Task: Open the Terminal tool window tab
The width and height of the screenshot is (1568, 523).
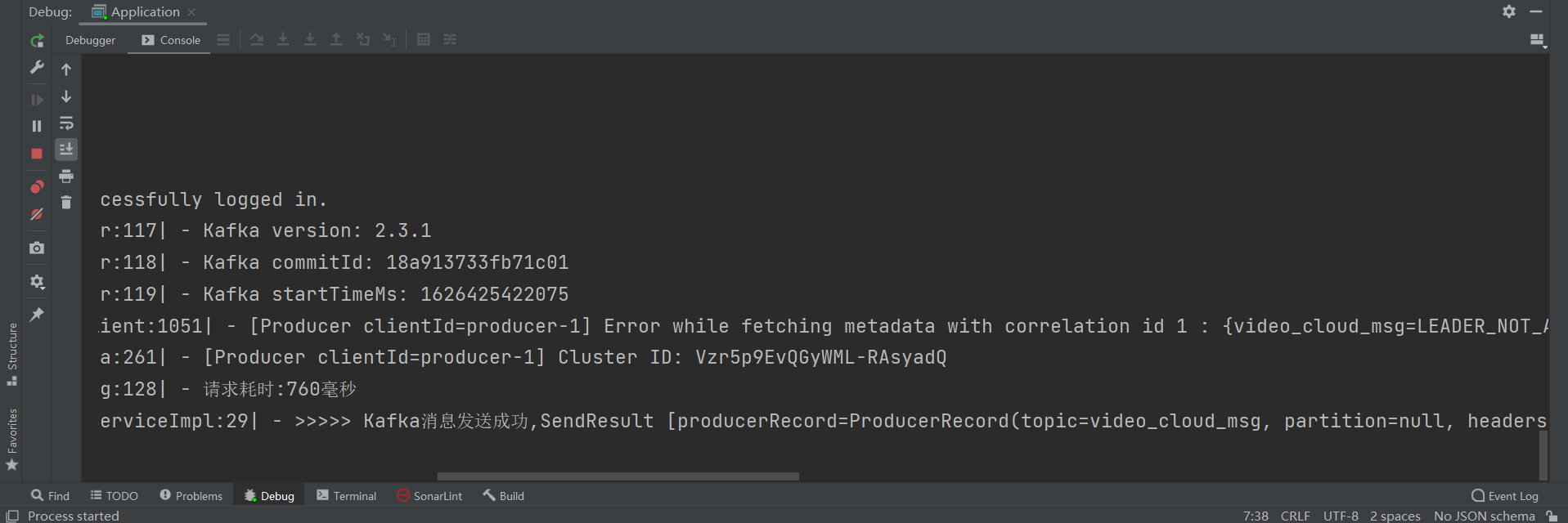Action: pyautogui.click(x=347, y=495)
